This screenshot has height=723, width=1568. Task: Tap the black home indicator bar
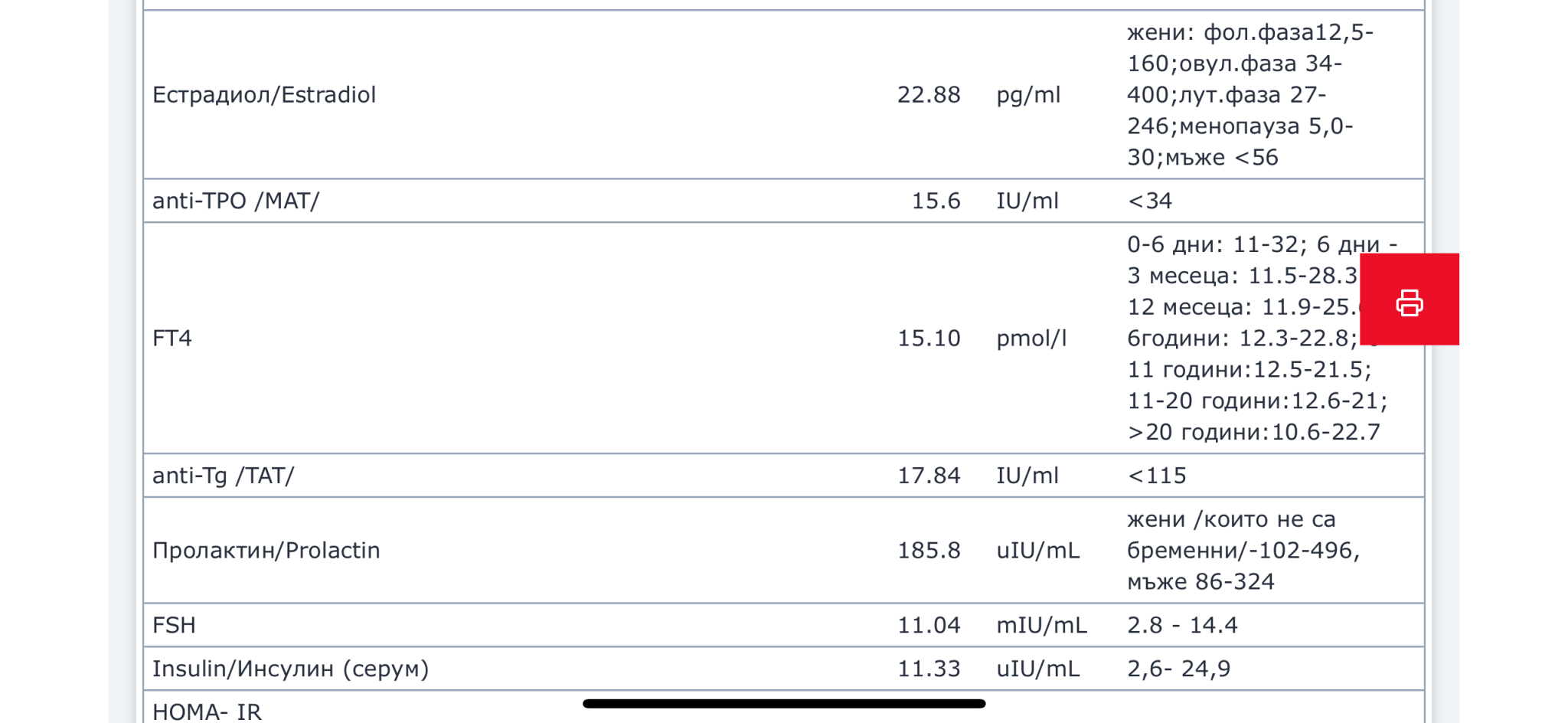pyautogui.click(x=783, y=703)
